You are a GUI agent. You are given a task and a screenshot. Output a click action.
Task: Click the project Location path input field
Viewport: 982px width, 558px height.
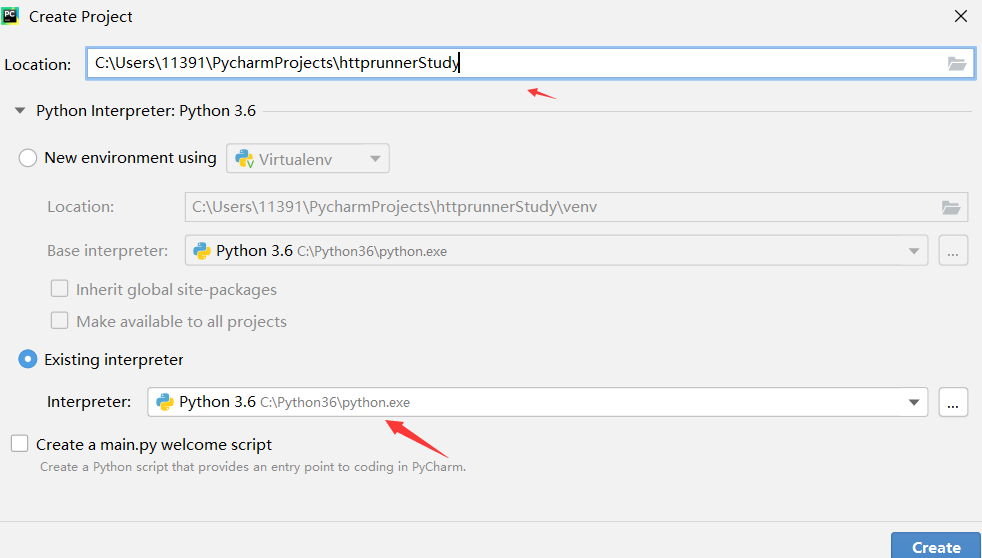(x=530, y=63)
